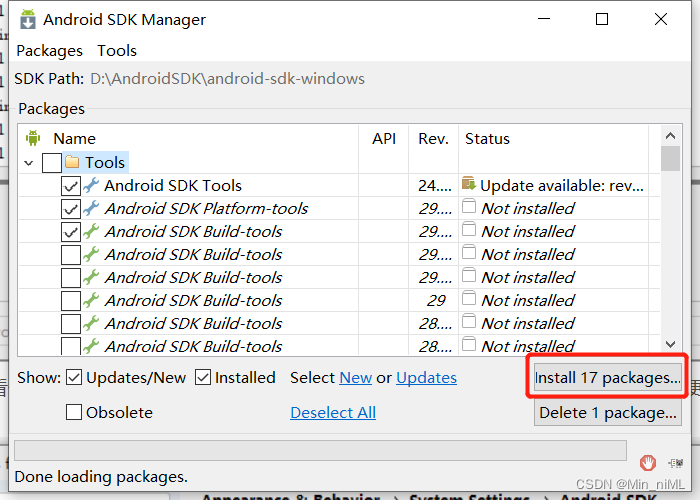Click the red stop icon at bottom
Viewport: 700px width, 500px height.
(x=647, y=462)
